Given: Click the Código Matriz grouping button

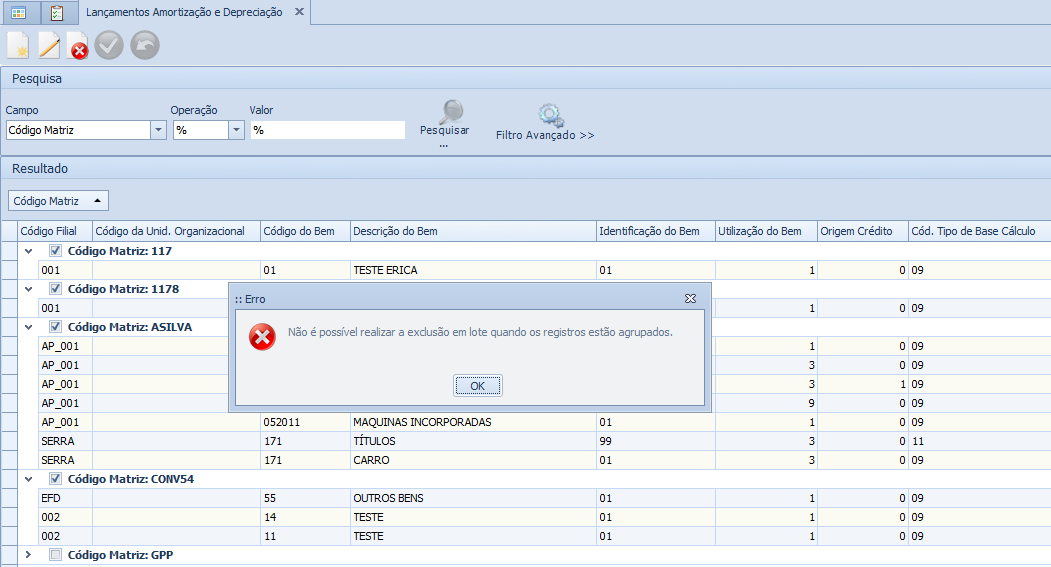Looking at the screenshot, I should point(57,201).
